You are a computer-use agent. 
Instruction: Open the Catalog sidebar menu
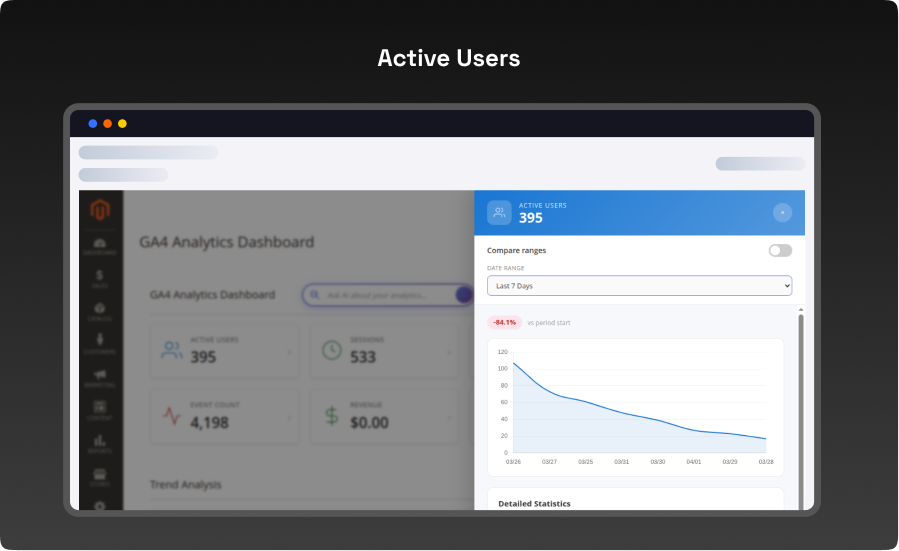coord(100,311)
